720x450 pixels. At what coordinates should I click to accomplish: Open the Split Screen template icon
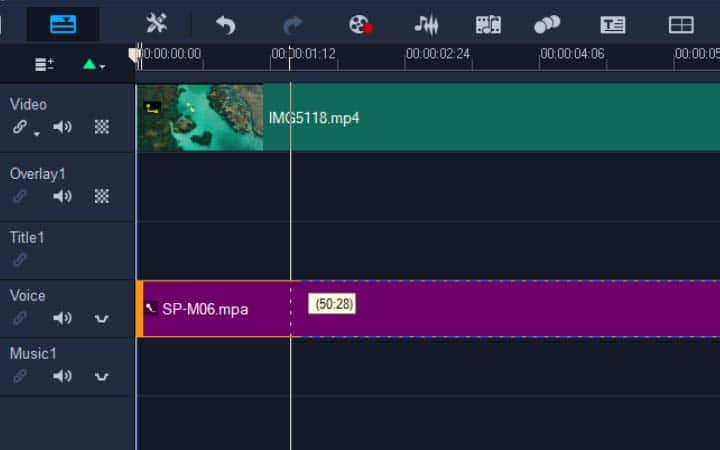(x=681, y=25)
